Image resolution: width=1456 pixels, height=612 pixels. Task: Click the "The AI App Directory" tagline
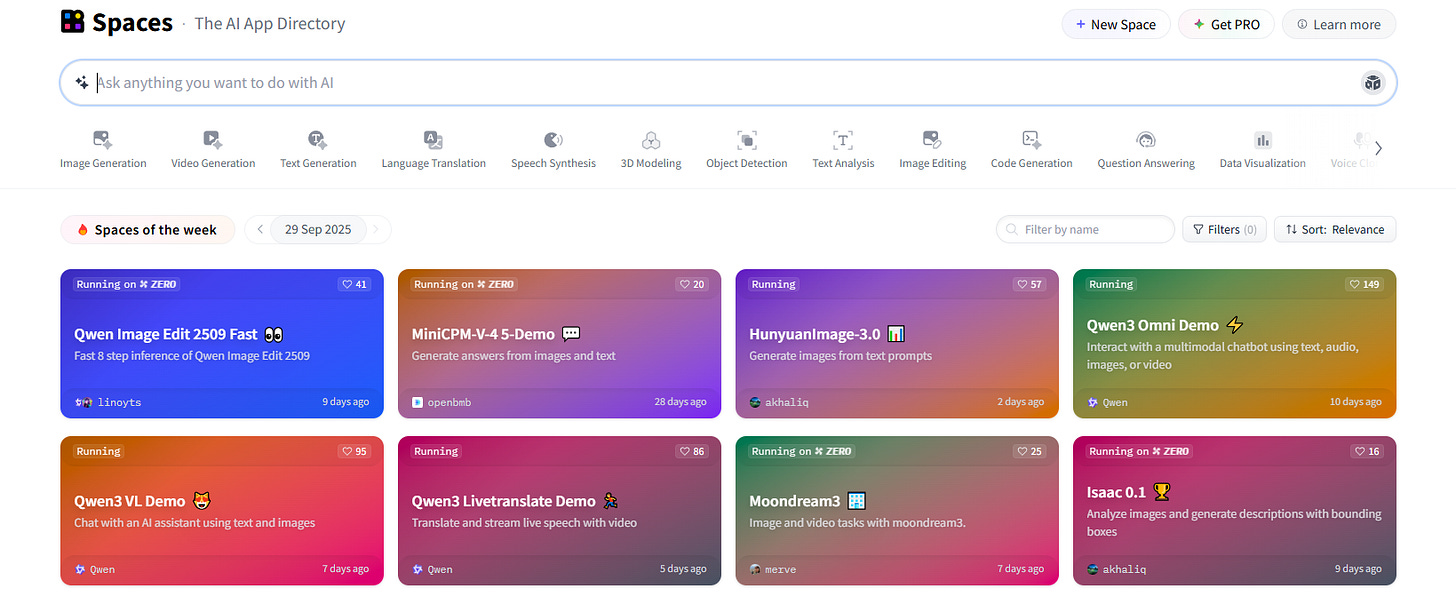pyautogui.click(x=270, y=24)
